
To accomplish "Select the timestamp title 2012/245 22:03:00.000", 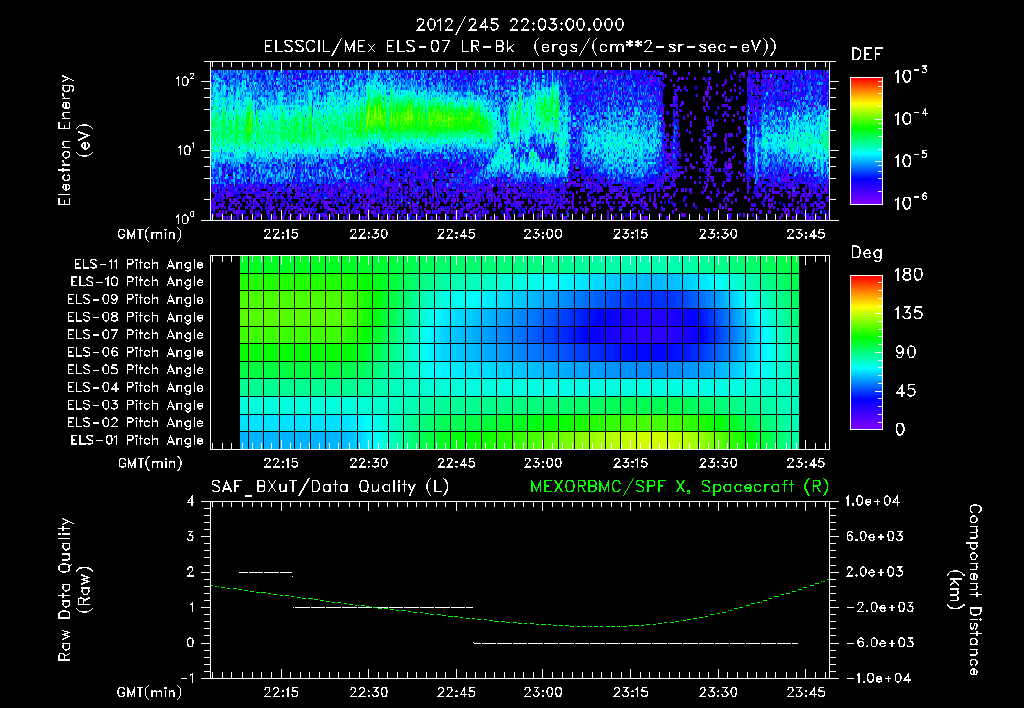I will click(x=520, y=25).
